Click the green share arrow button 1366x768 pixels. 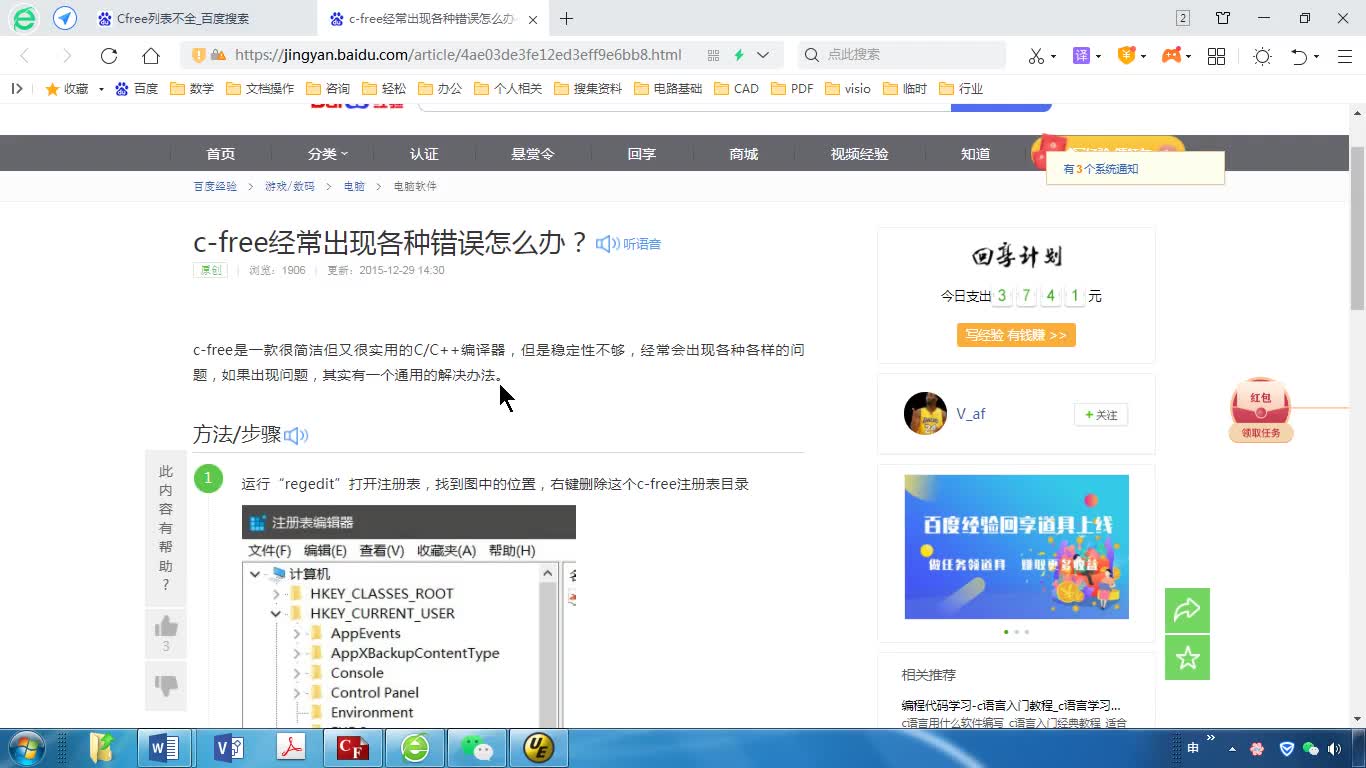[1187, 610]
